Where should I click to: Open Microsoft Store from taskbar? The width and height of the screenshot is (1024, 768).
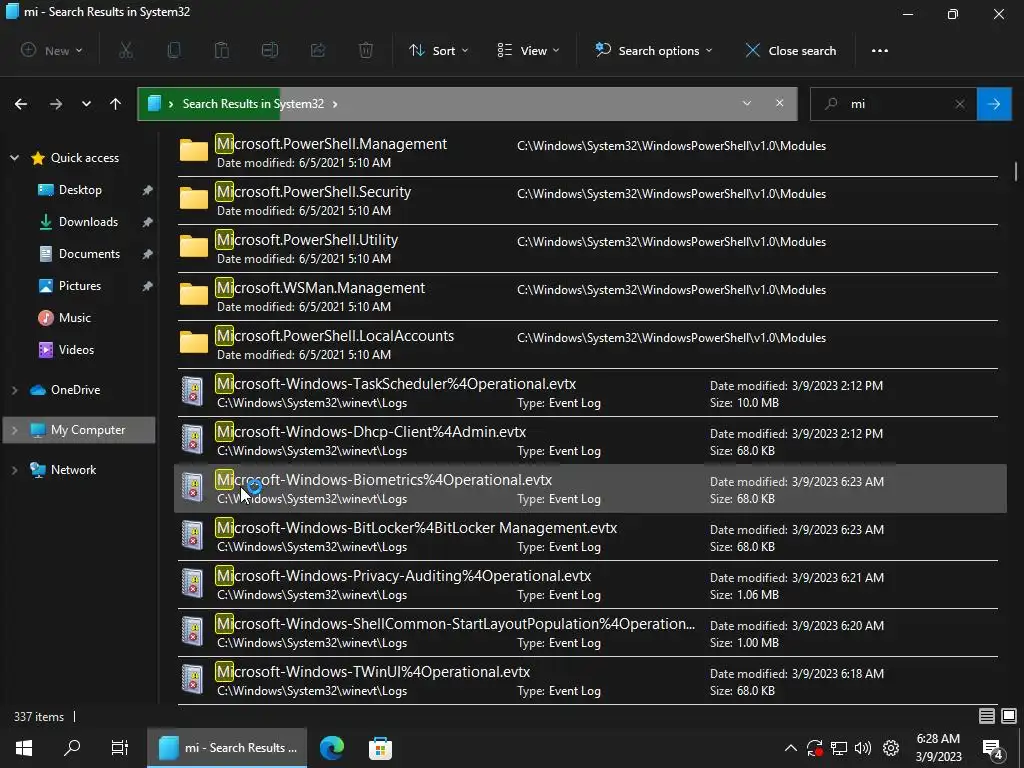point(380,748)
